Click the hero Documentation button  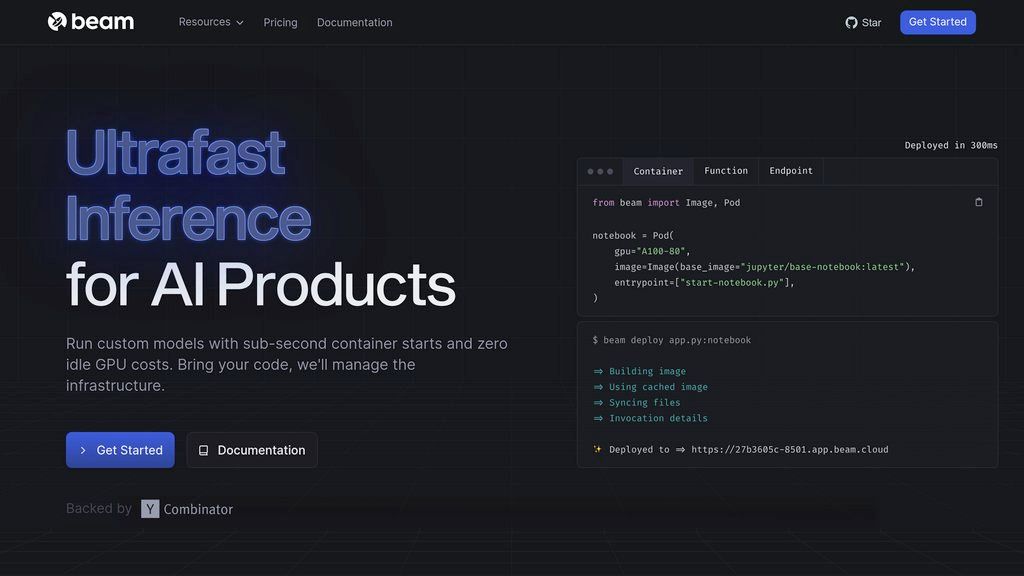point(252,450)
